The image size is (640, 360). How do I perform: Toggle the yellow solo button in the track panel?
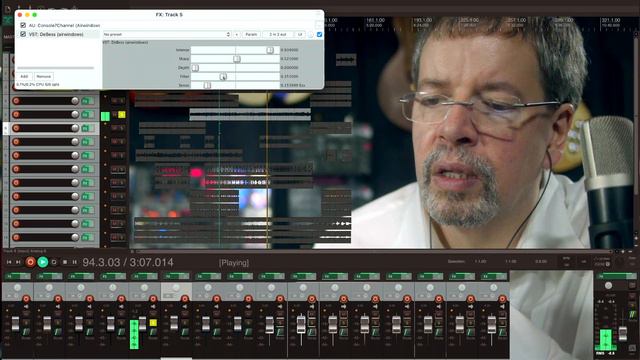point(122,115)
